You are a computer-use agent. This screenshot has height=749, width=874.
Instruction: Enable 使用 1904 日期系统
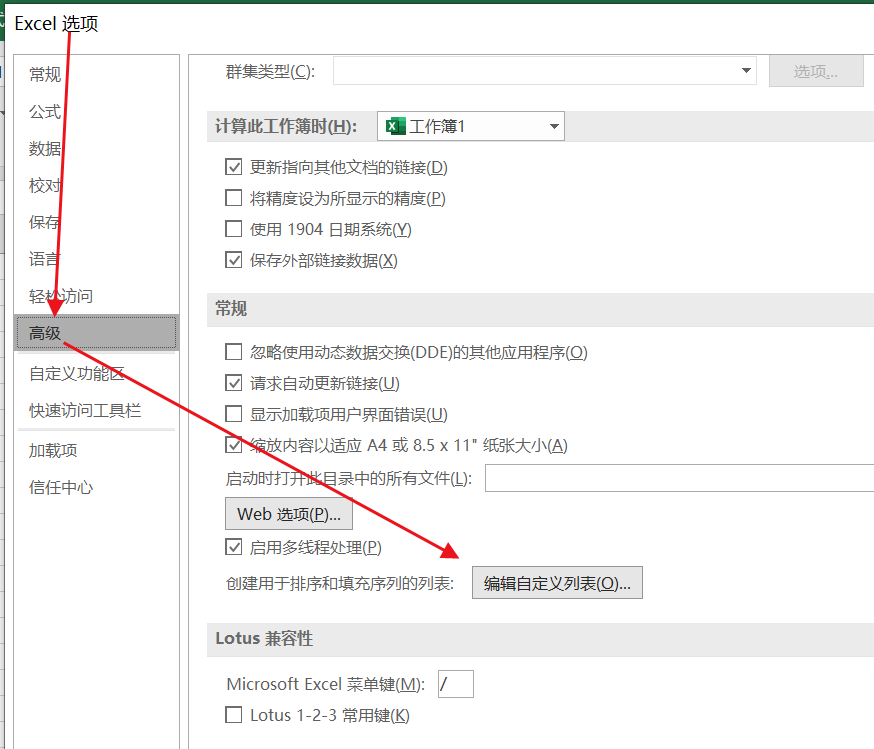[233, 228]
